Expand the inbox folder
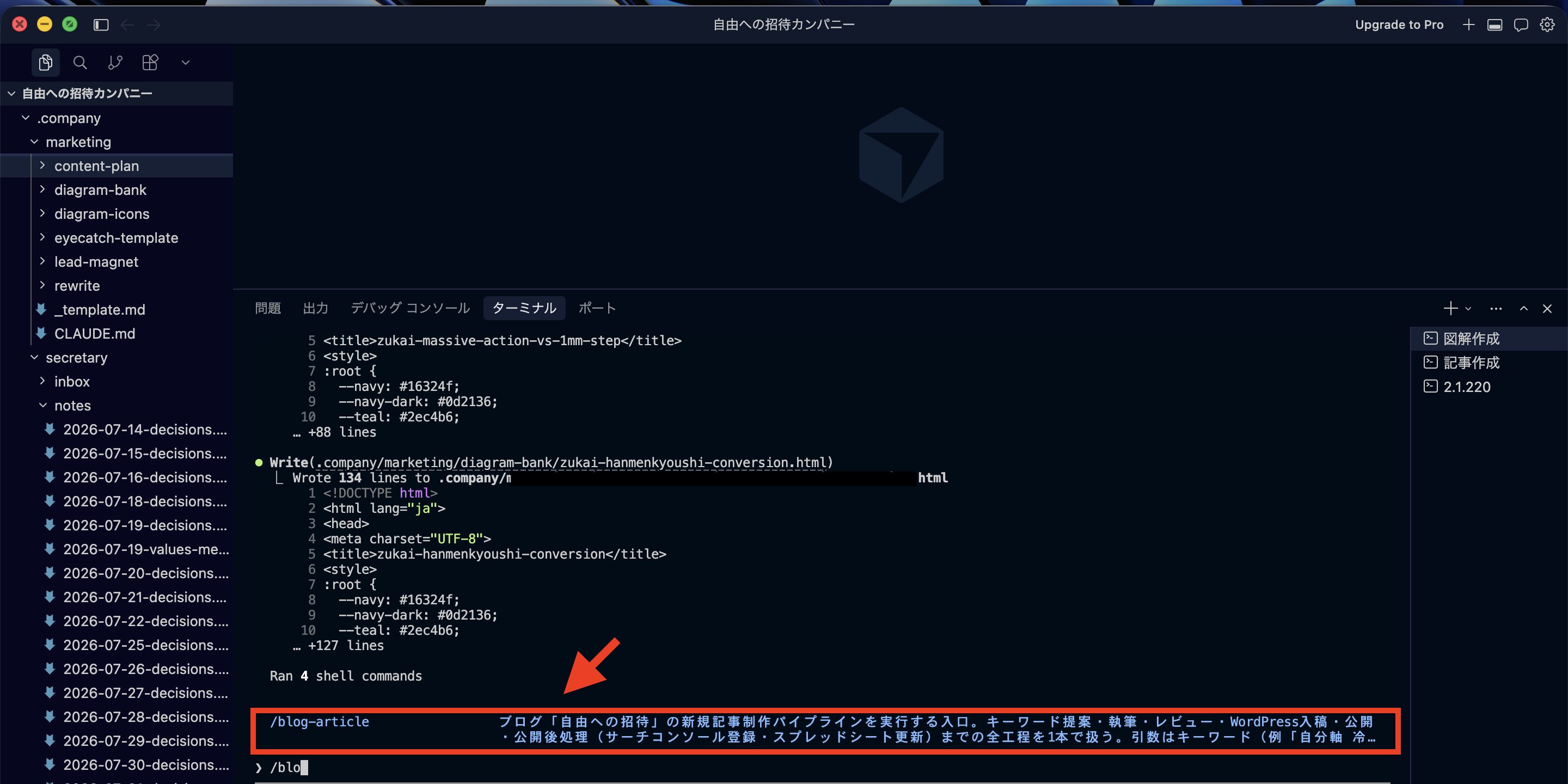 (117, 381)
